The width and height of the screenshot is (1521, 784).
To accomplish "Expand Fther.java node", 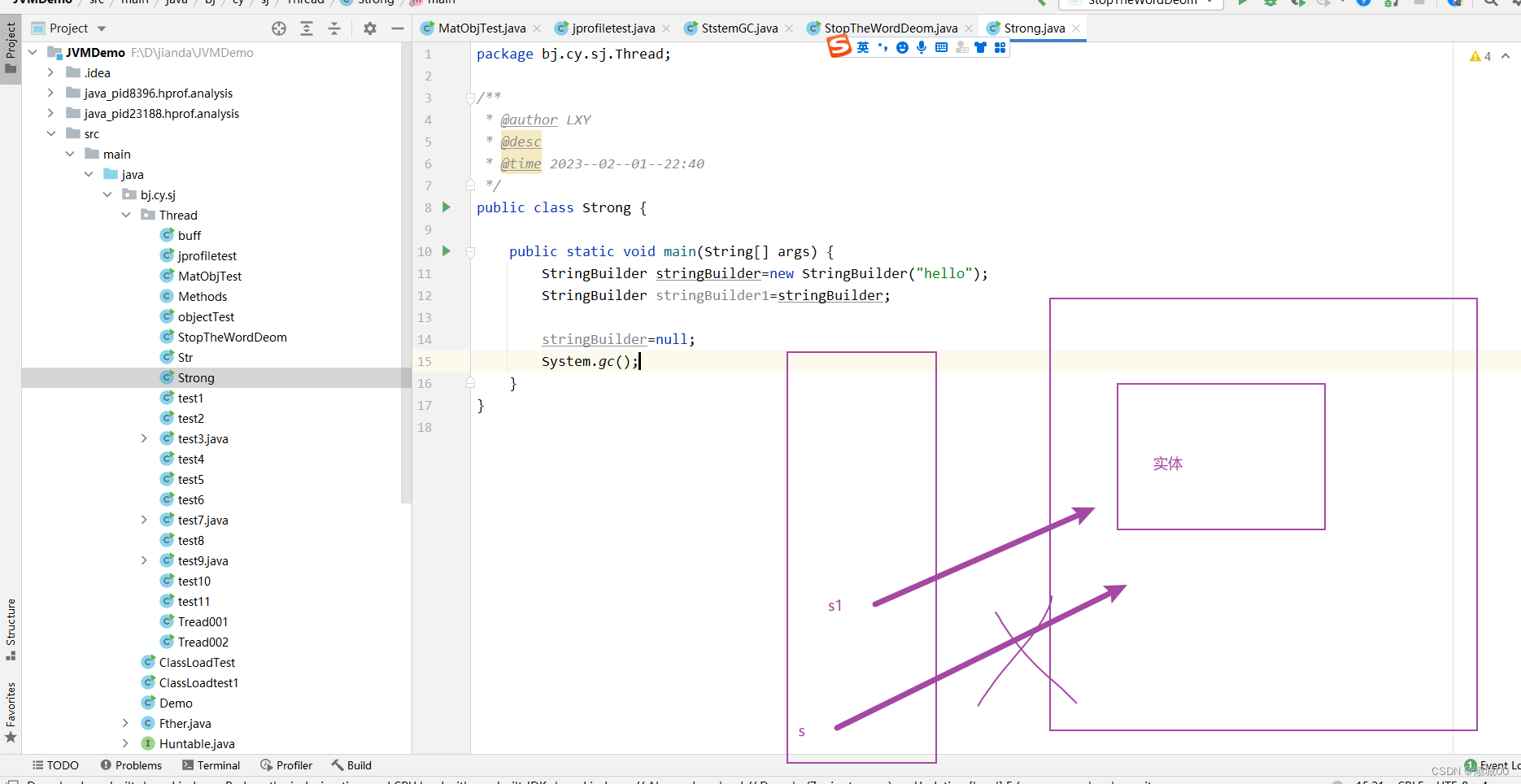I will 125,724.
